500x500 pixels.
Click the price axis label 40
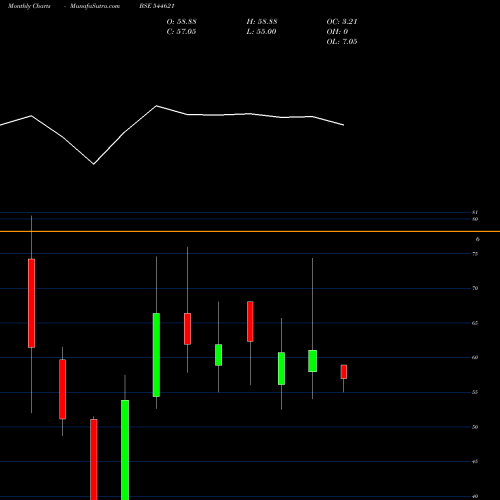click(475, 496)
